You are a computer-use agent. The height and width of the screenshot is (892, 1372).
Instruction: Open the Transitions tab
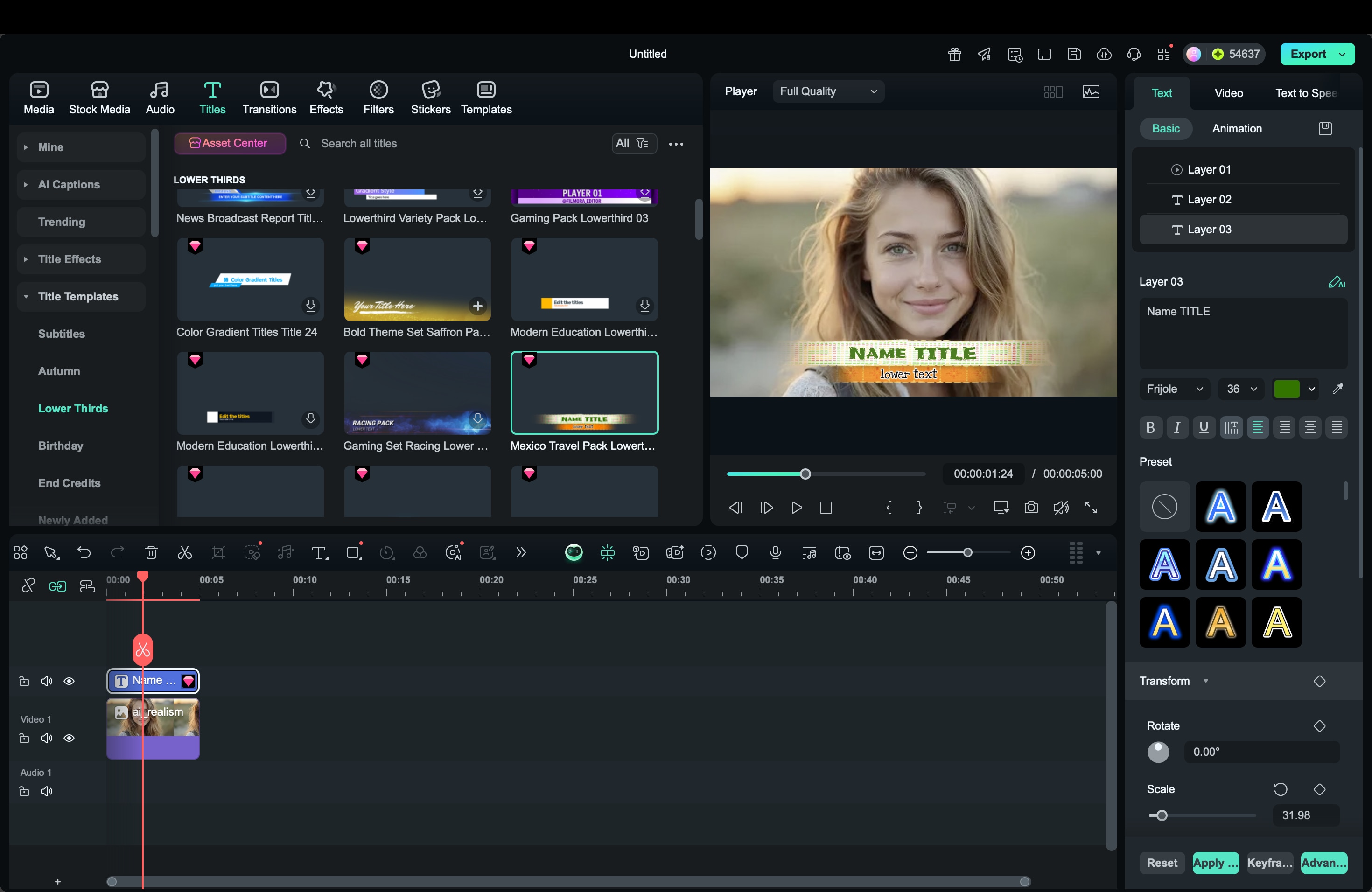pos(269,98)
